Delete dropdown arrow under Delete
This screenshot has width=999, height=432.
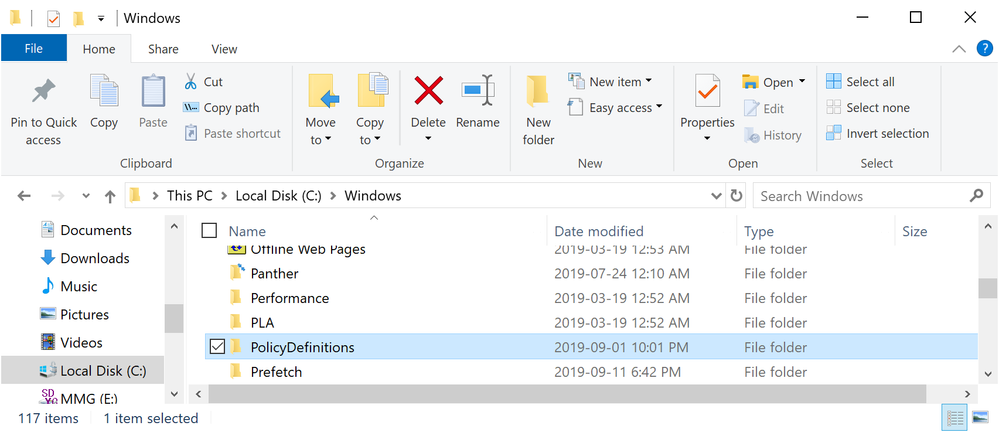click(428, 139)
